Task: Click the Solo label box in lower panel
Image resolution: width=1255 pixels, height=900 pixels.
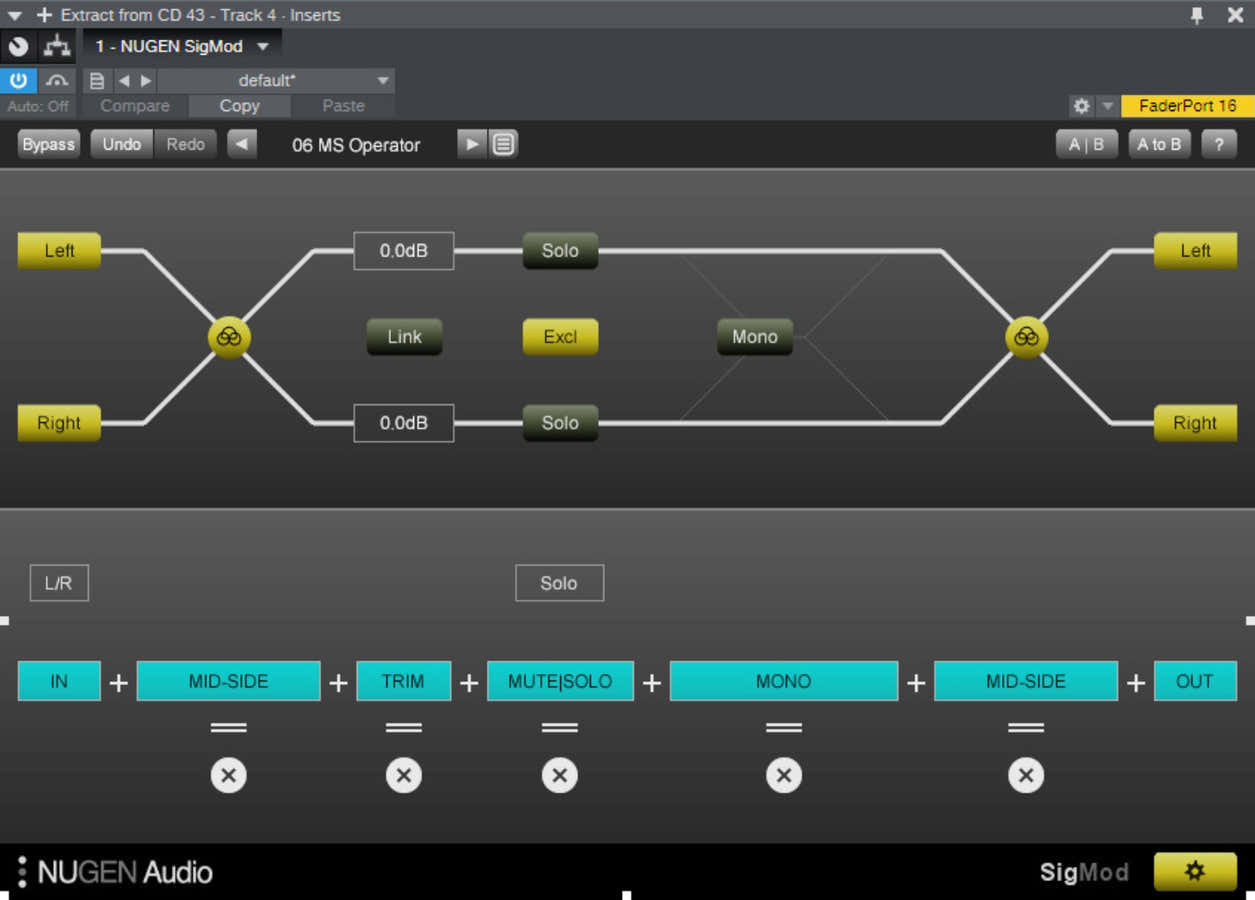Action: pos(560,583)
